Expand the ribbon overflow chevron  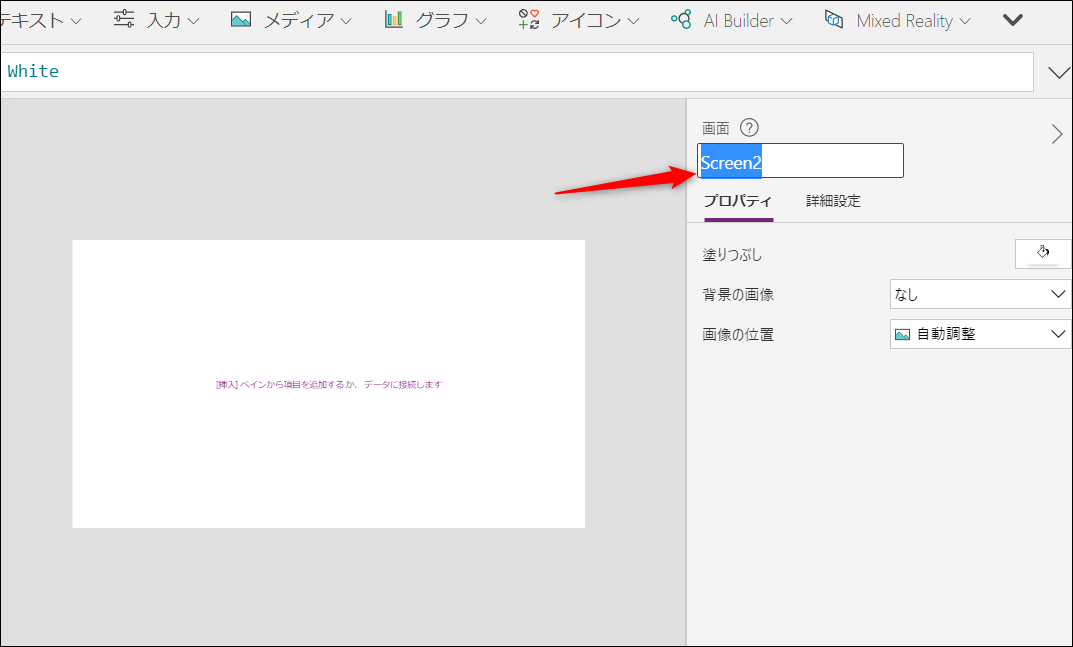coord(1013,21)
